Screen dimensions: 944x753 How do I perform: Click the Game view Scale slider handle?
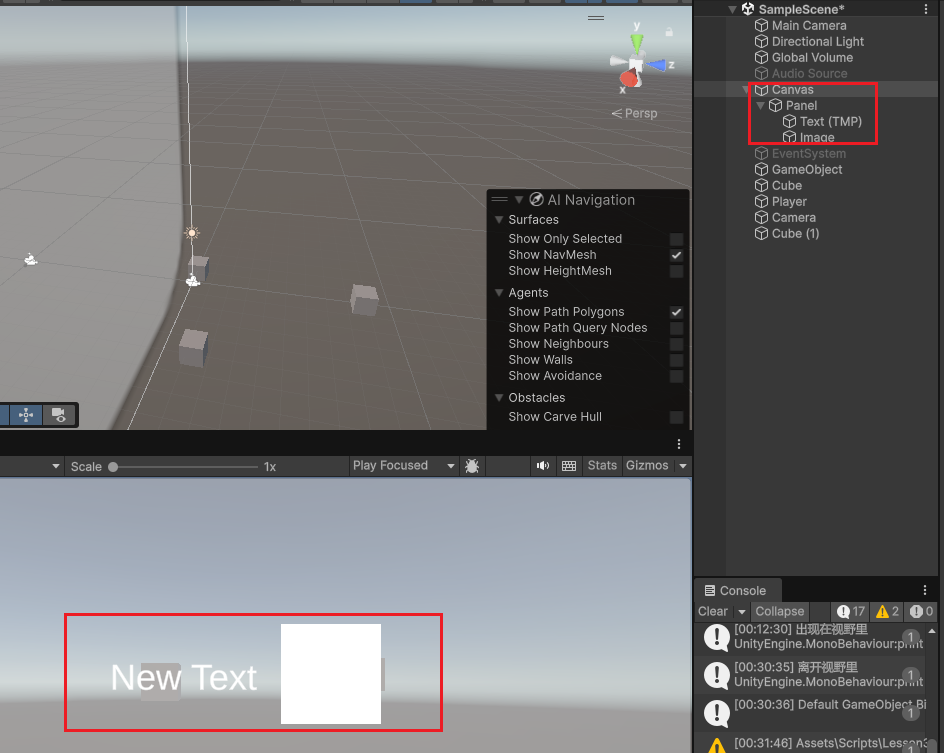coord(113,467)
